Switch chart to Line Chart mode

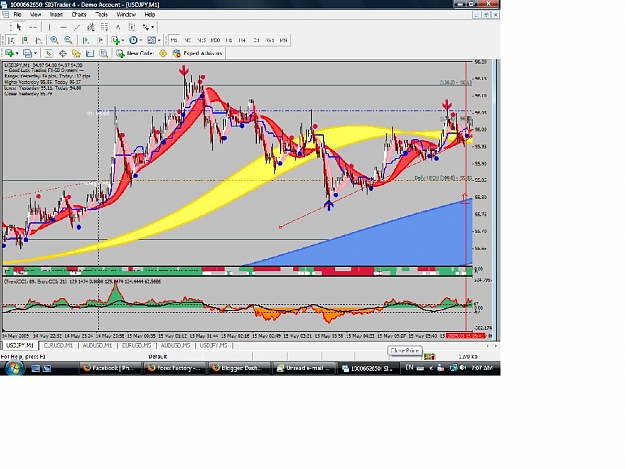coord(38,40)
